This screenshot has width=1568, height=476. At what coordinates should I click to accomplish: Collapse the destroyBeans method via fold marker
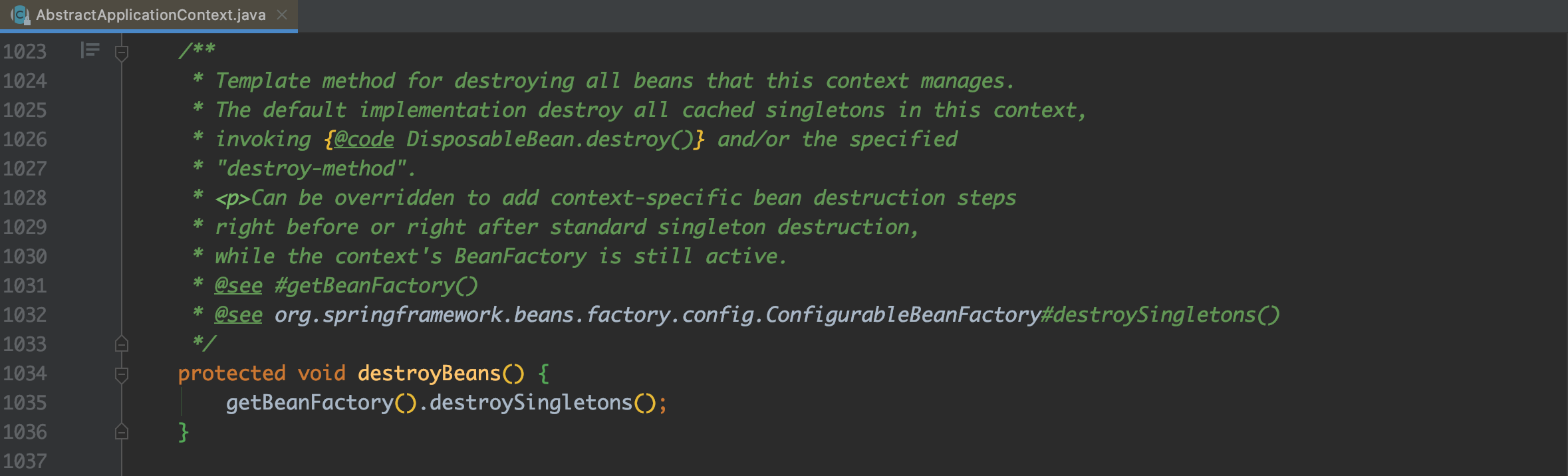(122, 374)
